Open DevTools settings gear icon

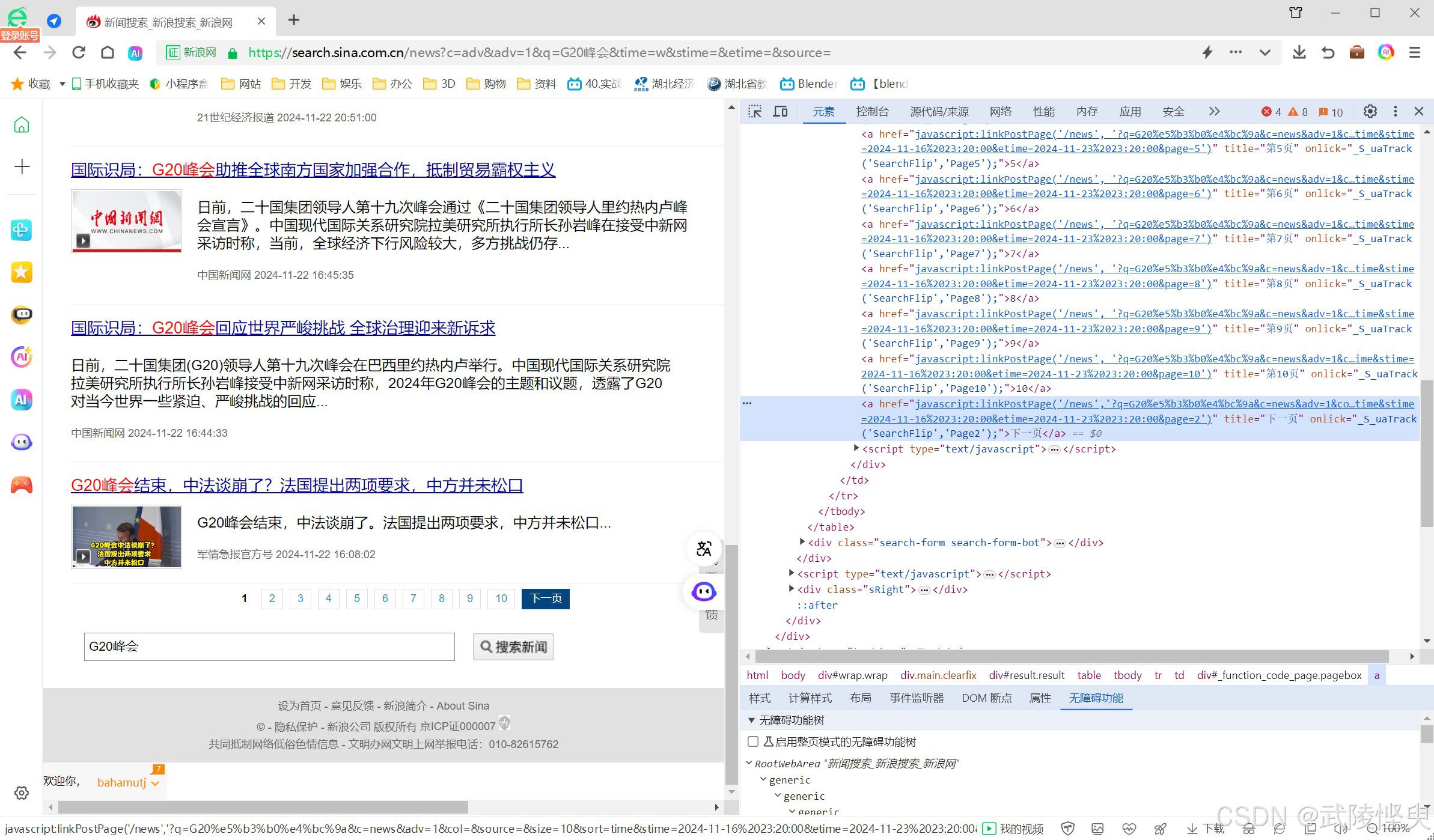point(1370,111)
